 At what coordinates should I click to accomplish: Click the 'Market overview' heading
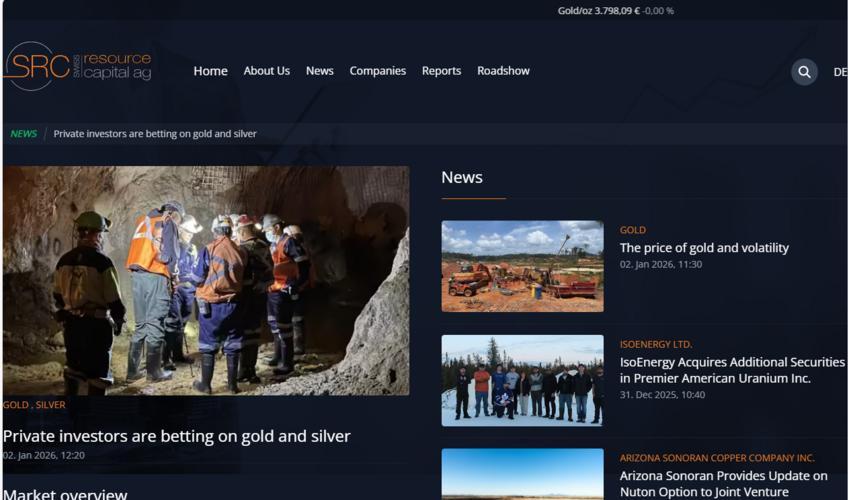click(x=65, y=494)
